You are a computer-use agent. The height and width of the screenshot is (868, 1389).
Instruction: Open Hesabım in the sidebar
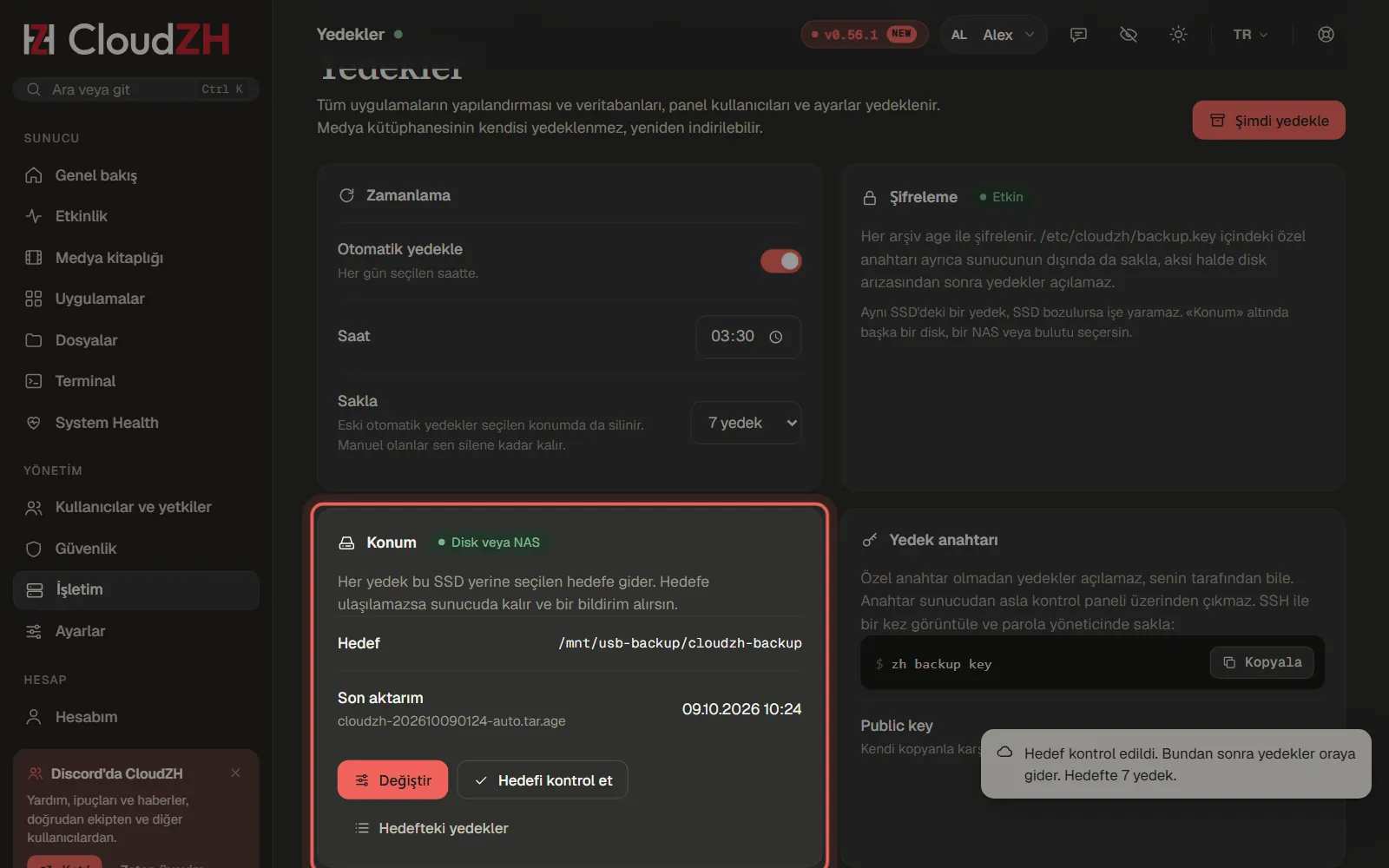(x=135, y=717)
